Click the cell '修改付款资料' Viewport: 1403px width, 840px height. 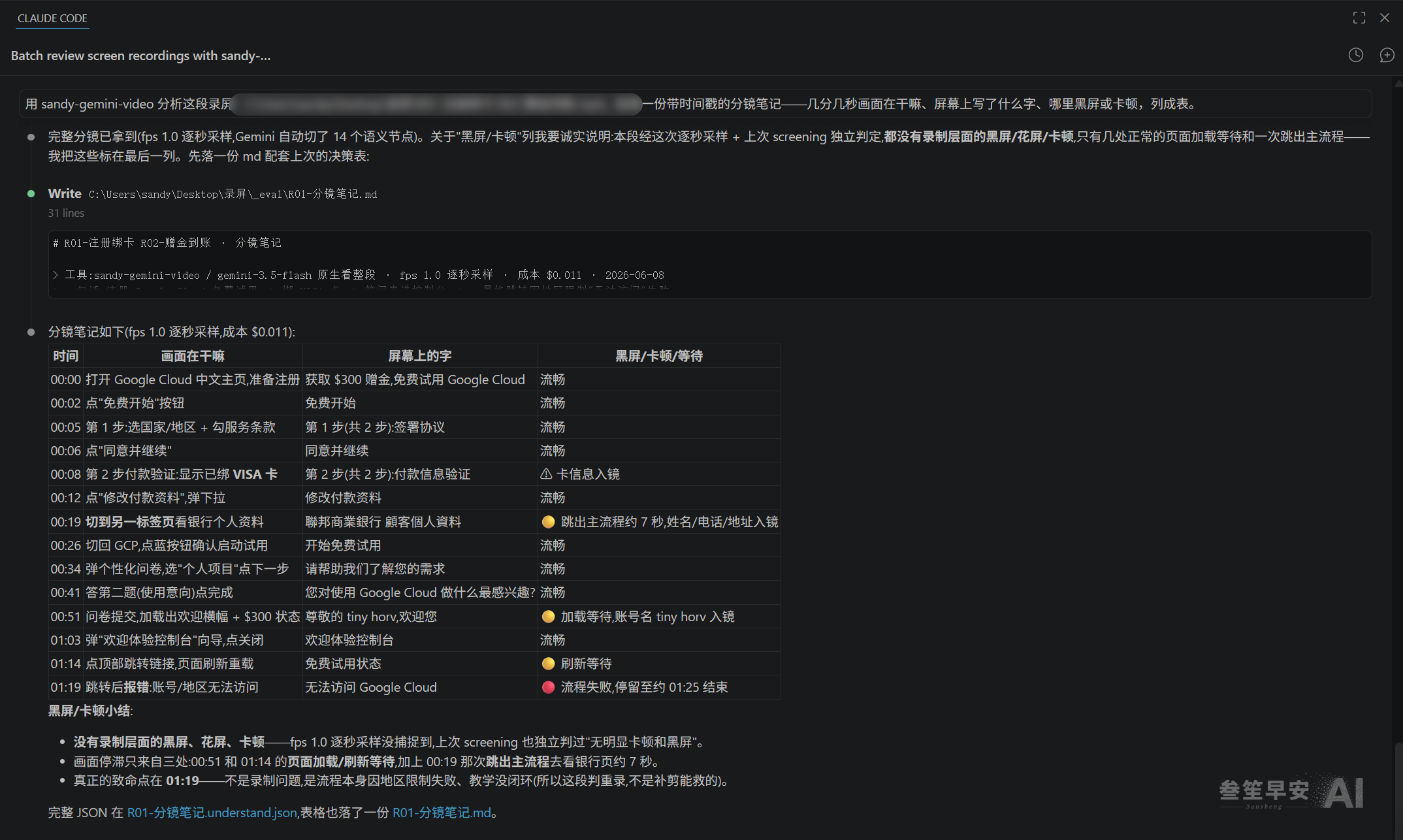pos(420,498)
